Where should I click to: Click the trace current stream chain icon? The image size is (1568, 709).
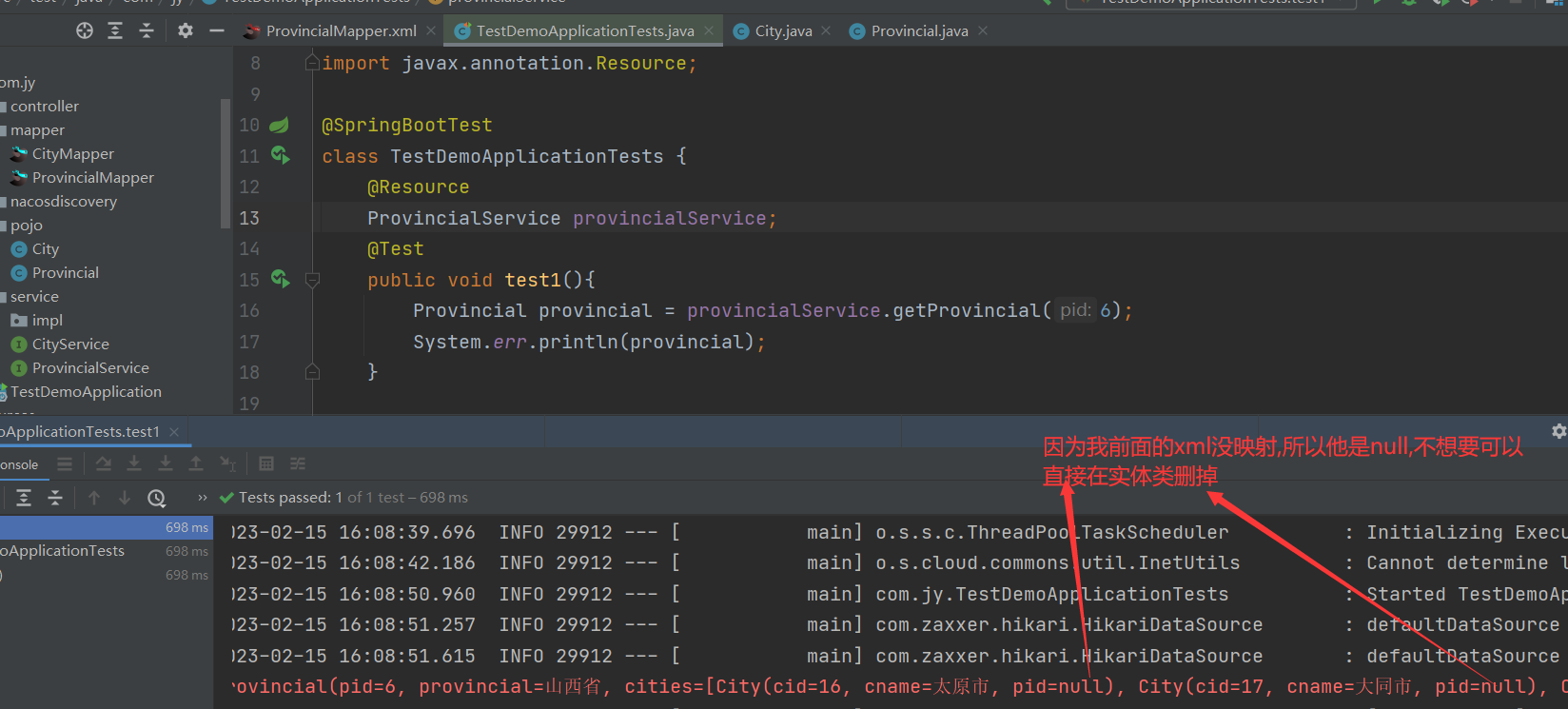click(x=298, y=463)
